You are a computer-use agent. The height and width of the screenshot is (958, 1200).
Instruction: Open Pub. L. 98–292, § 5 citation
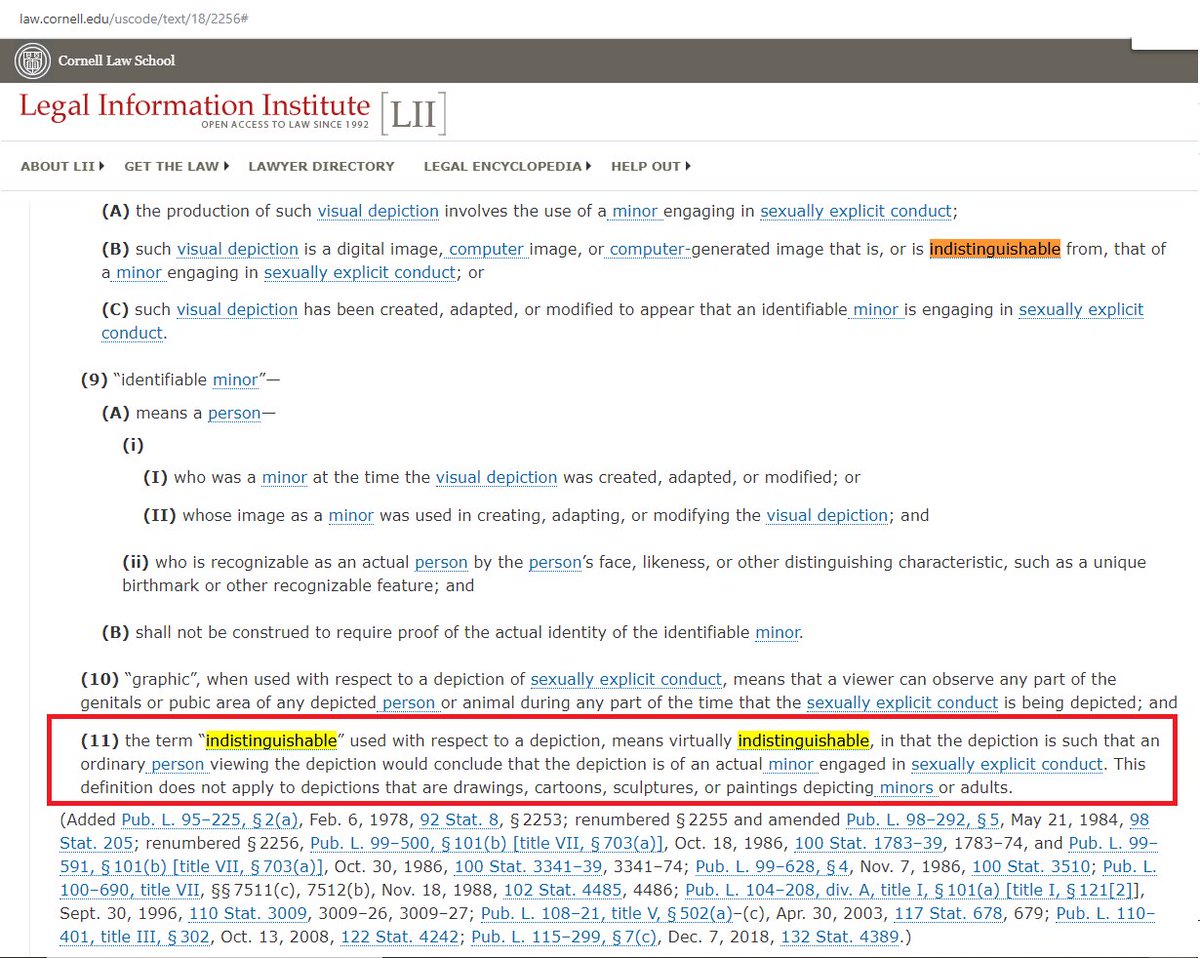[x=921, y=820]
